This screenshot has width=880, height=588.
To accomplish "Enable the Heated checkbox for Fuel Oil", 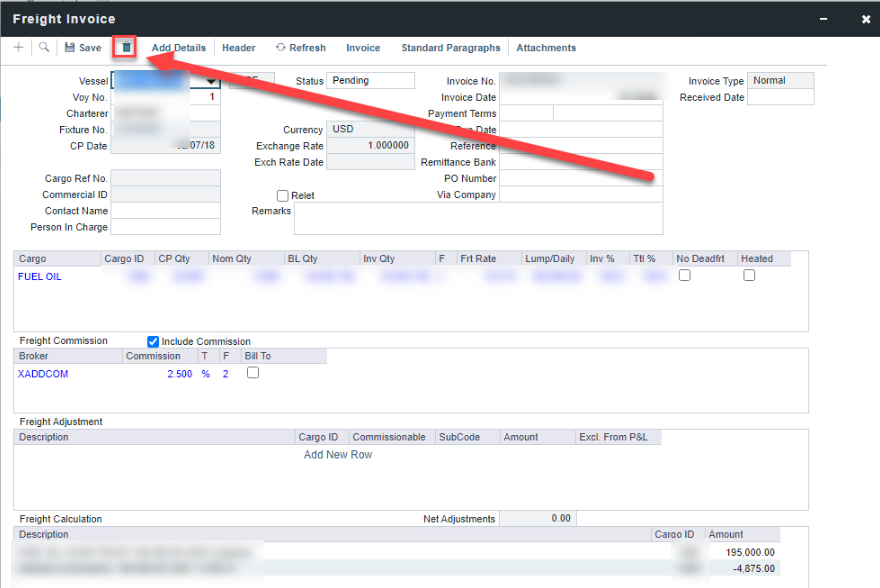I will click(749, 276).
